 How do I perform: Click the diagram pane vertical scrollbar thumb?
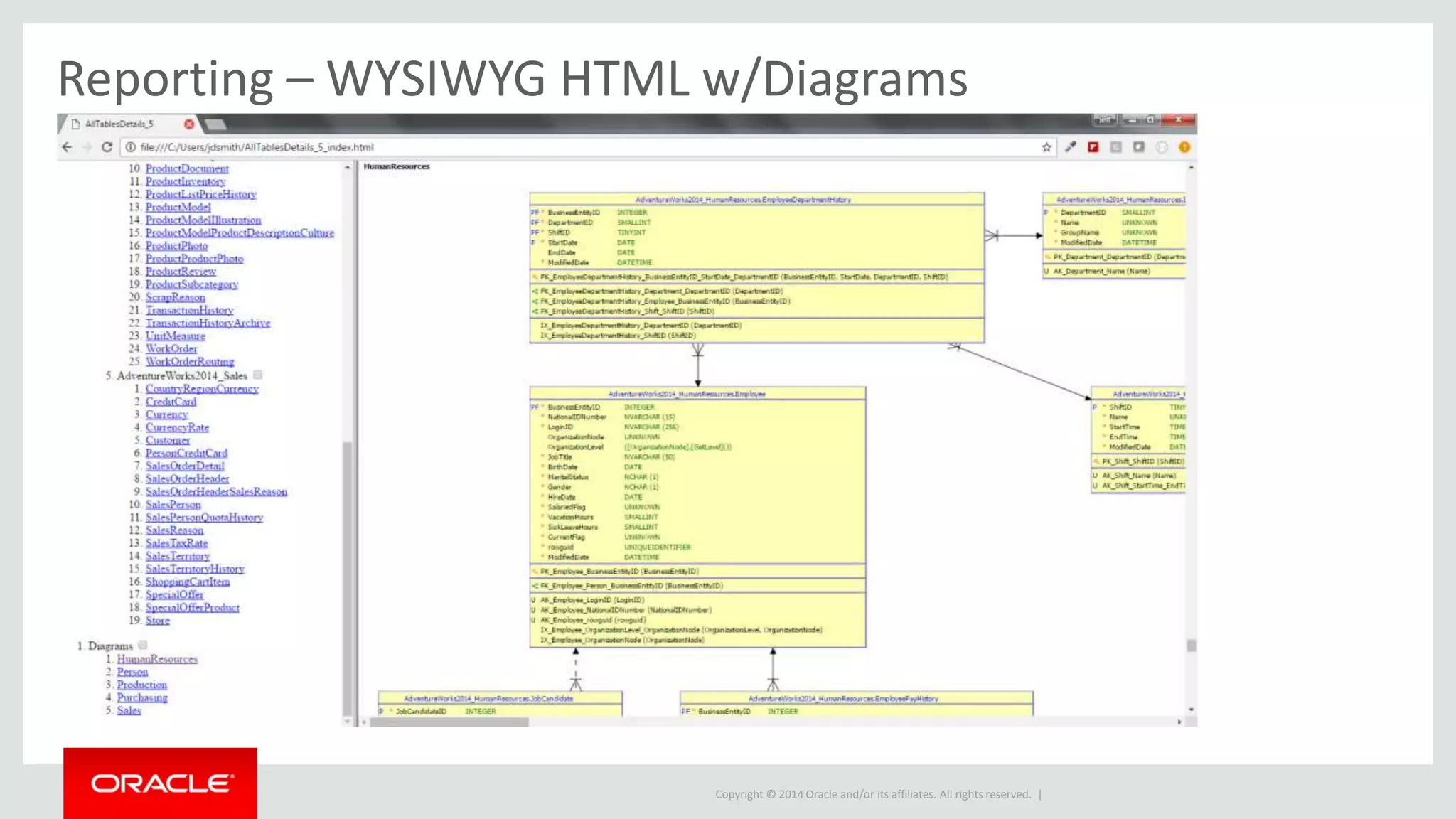pyautogui.click(x=1192, y=646)
